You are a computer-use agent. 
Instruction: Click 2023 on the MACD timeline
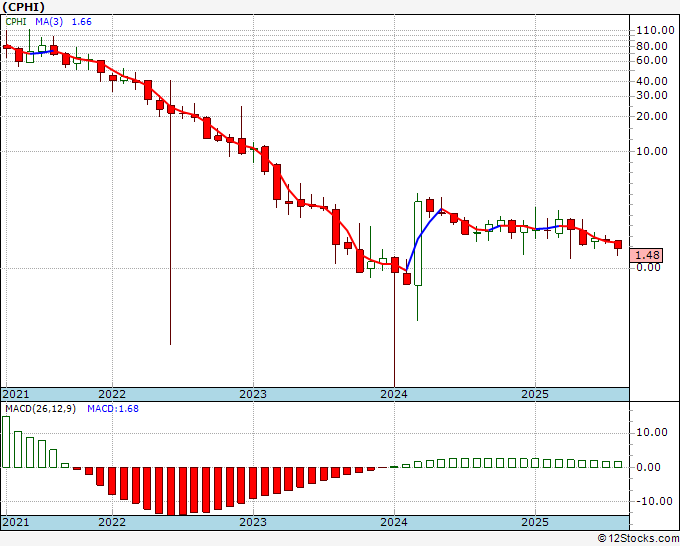point(253,522)
